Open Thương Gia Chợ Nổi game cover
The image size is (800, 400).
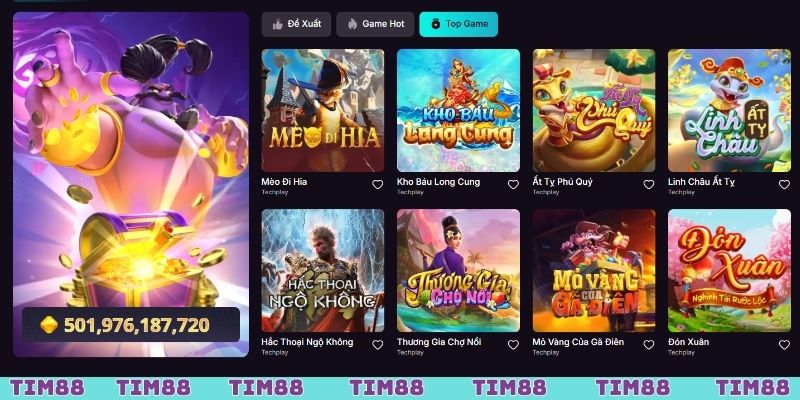click(458, 270)
